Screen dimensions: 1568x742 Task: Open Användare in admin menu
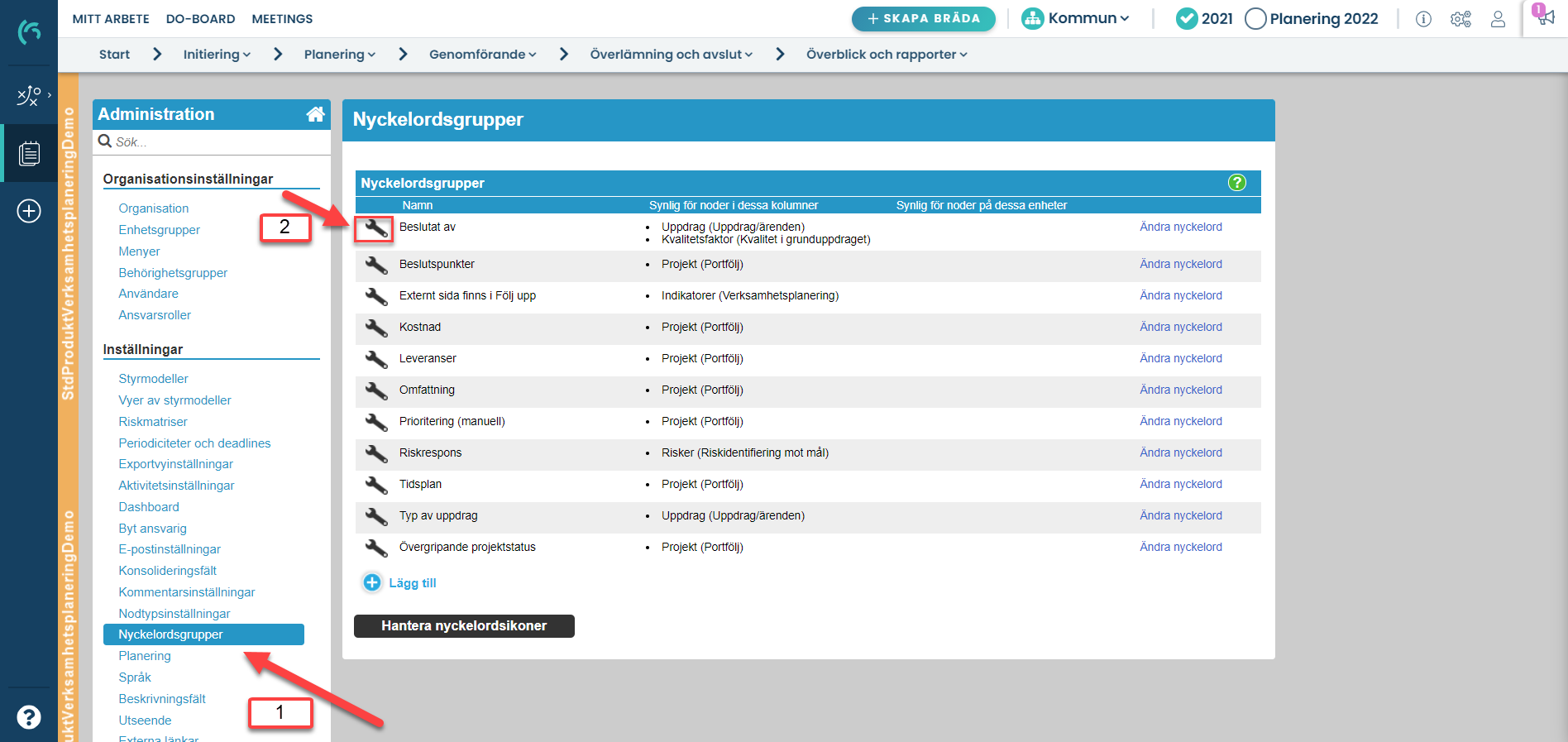click(x=148, y=294)
